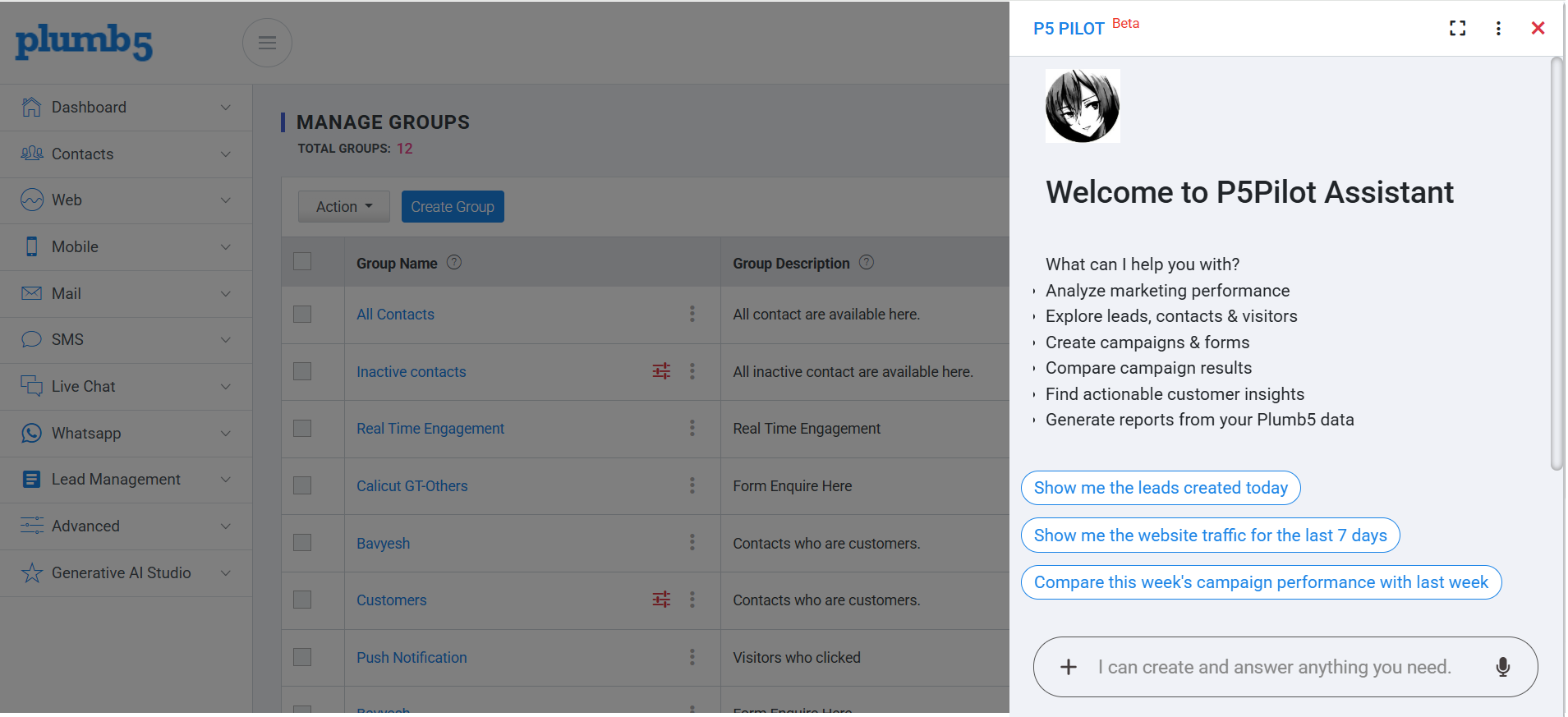
Task: Click the Create Group button
Action: 453,207
